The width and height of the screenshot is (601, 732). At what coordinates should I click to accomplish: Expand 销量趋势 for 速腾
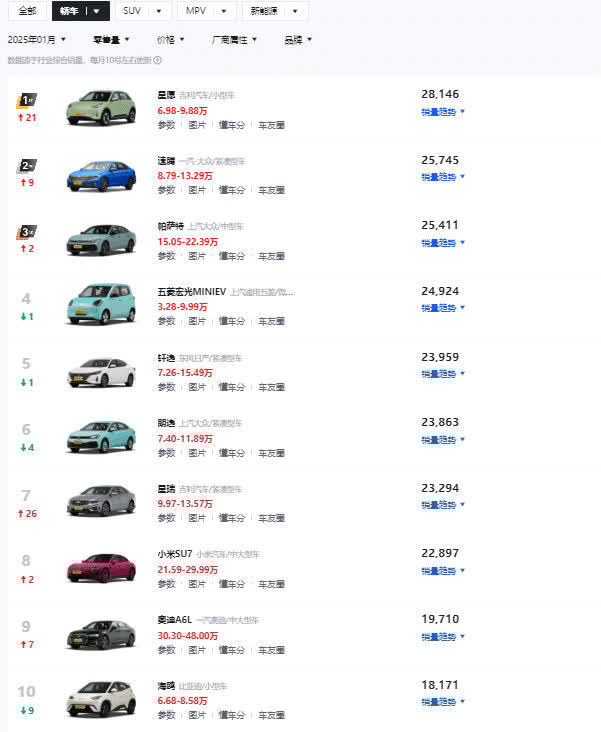443,177
